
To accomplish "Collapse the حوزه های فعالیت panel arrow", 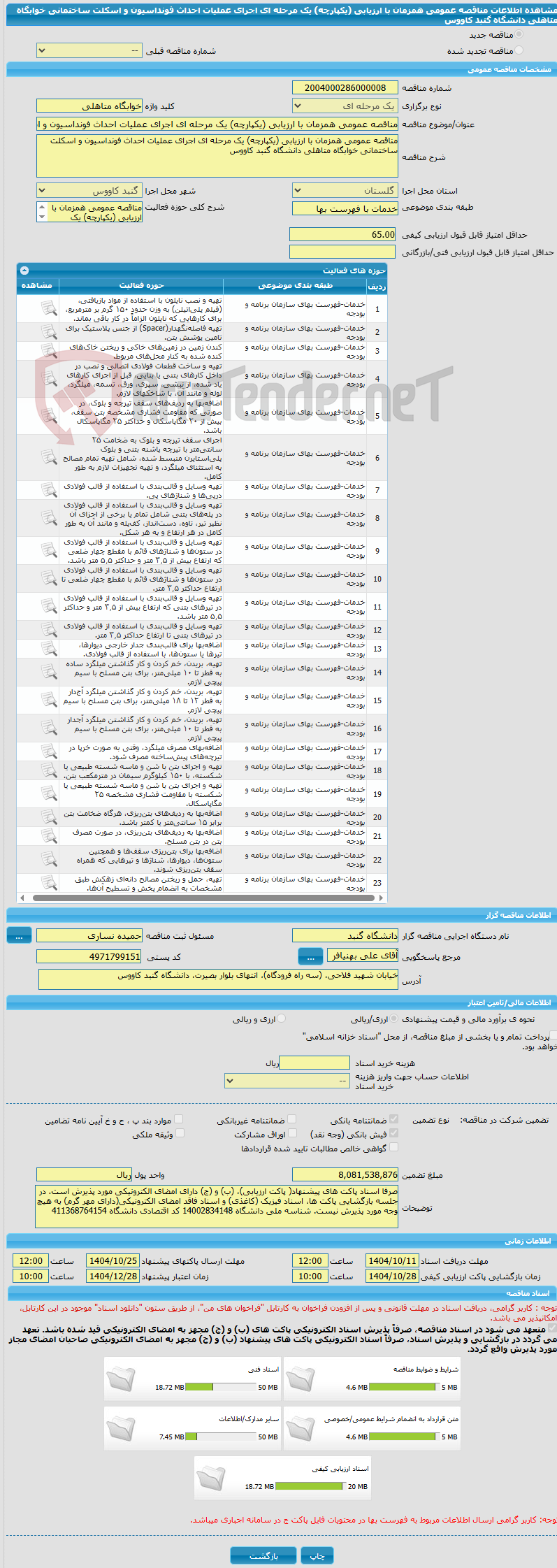I will pos(24,270).
